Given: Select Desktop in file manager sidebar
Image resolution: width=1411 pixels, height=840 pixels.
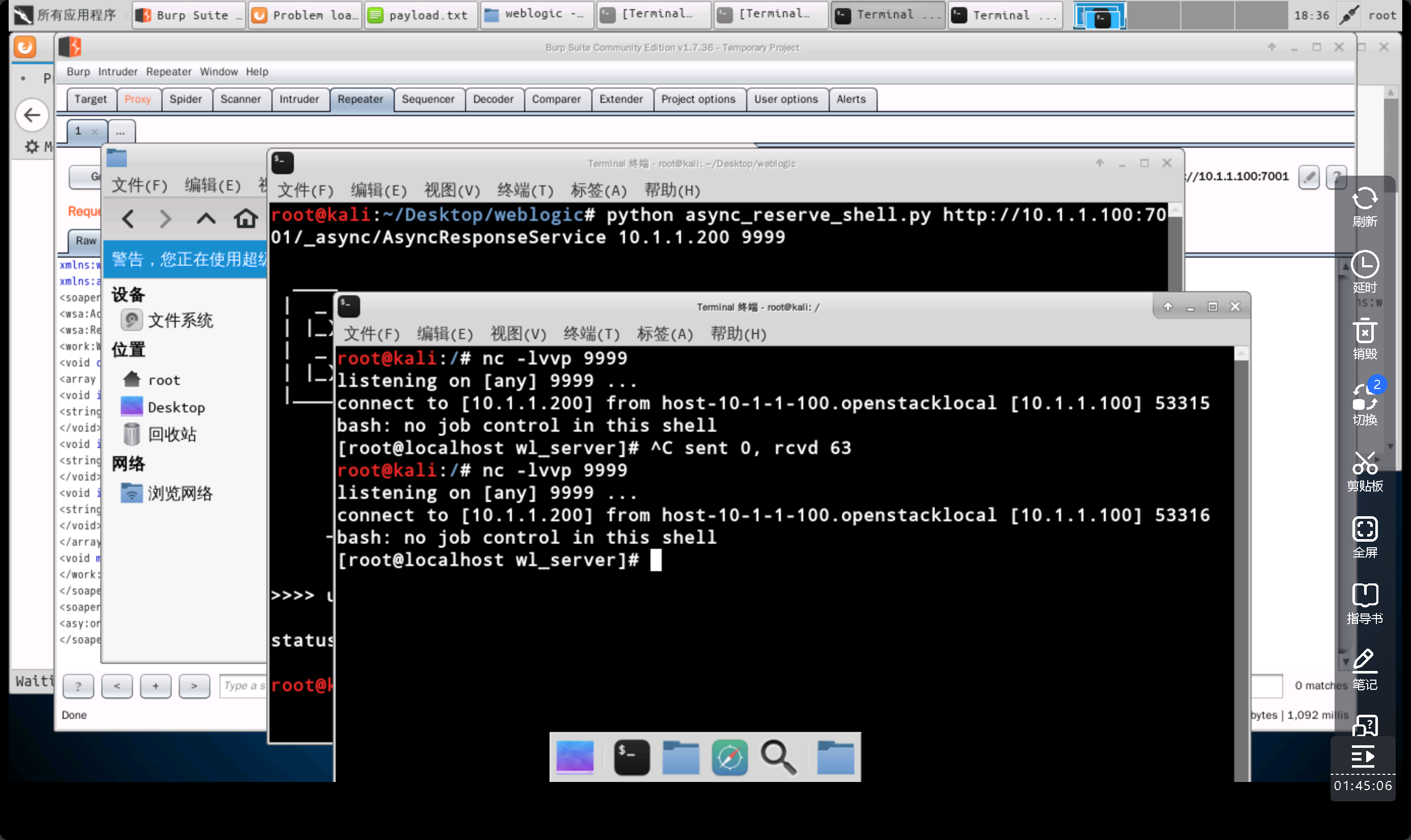Looking at the screenshot, I should (x=176, y=407).
